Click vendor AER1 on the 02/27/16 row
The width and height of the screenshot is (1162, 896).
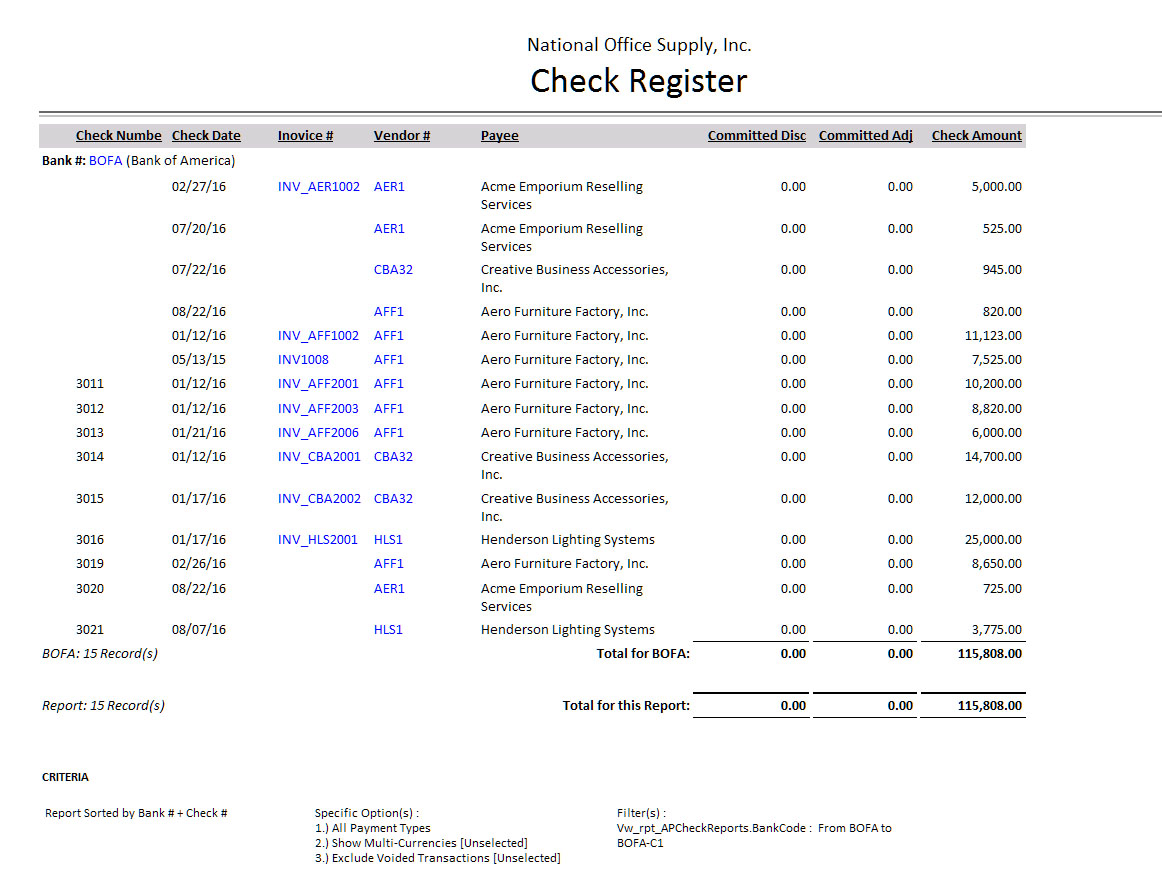[389, 187]
